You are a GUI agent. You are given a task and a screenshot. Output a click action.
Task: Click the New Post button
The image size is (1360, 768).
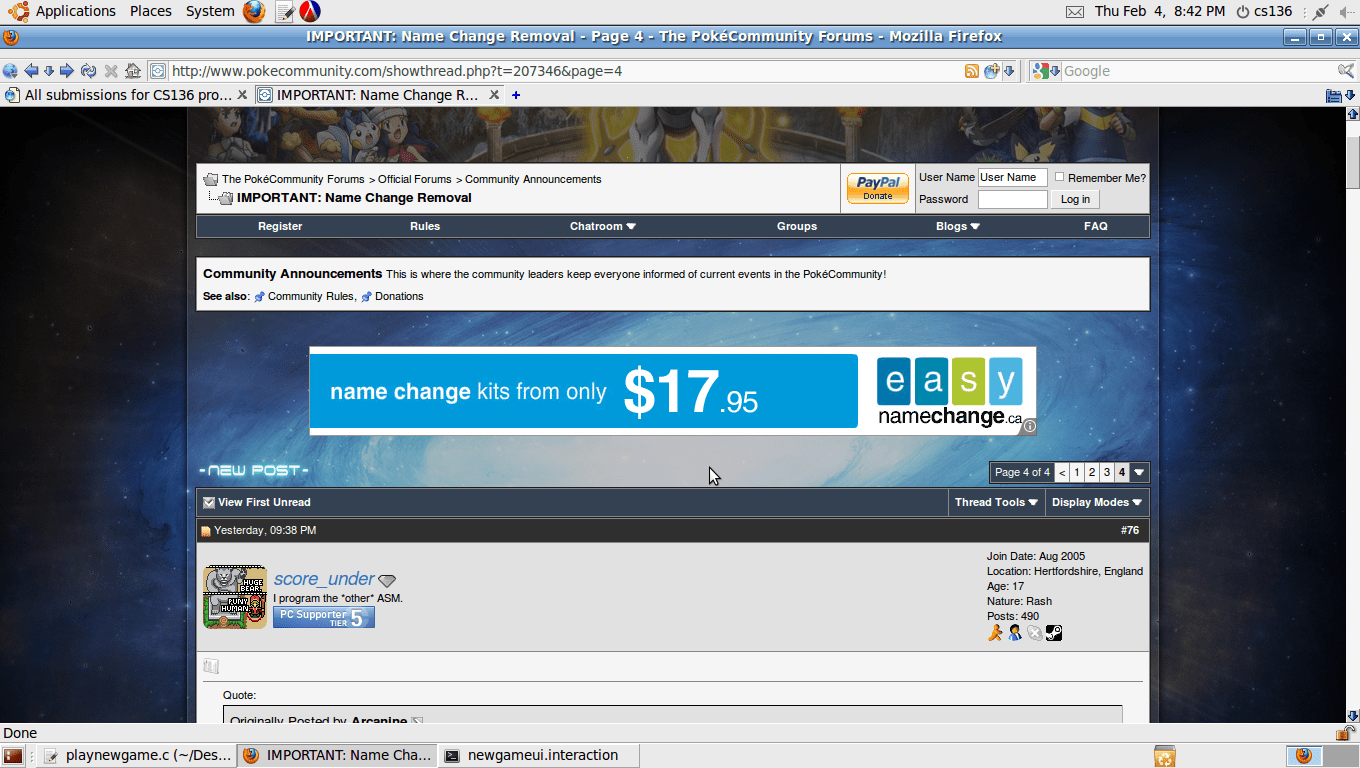coord(254,471)
